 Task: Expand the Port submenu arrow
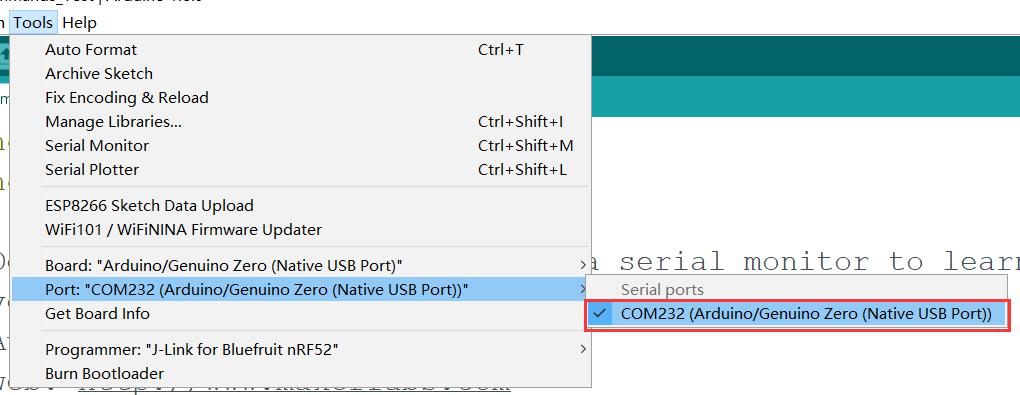click(x=582, y=290)
